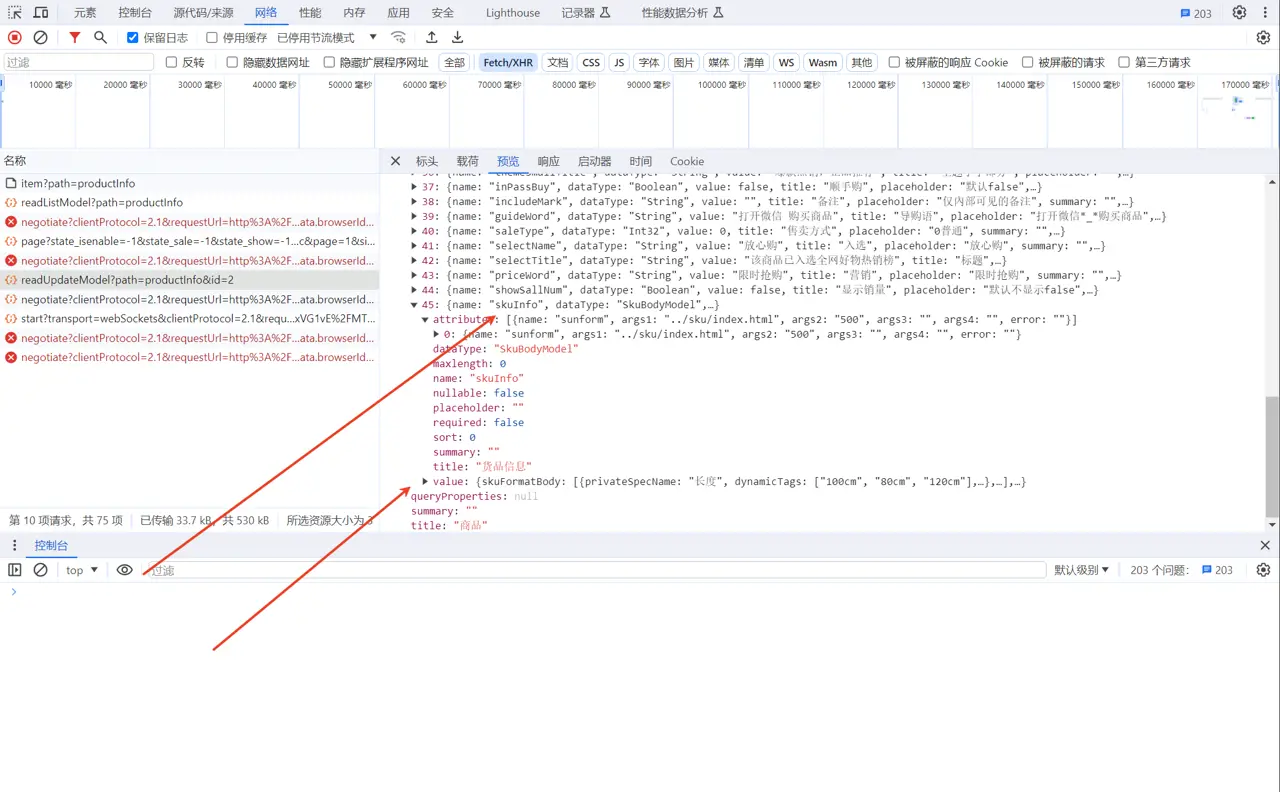Collapse the attributes array node
Viewport: 1280px width, 792px height.
click(x=426, y=320)
